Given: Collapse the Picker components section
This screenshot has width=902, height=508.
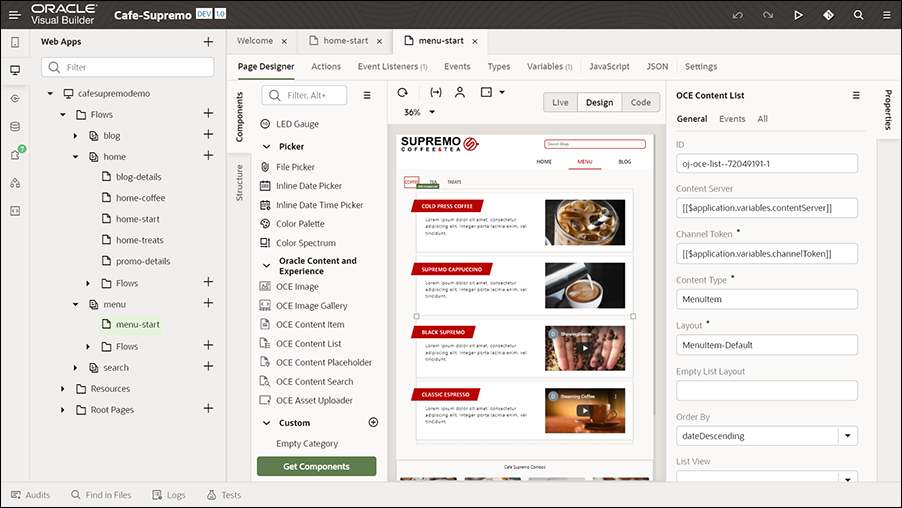Looking at the screenshot, I should [x=266, y=147].
